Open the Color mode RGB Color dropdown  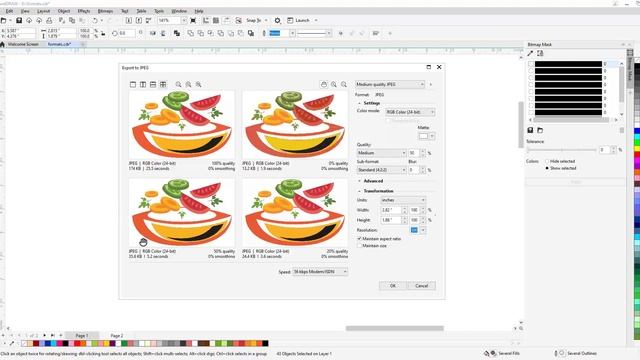(410, 112)
